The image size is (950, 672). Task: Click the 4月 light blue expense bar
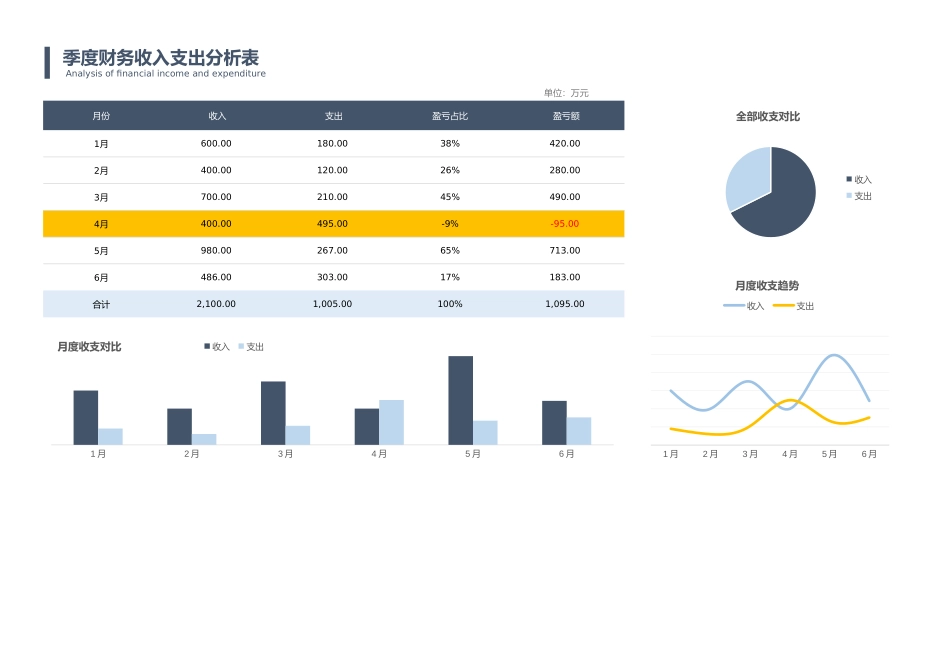coord(391,422)
